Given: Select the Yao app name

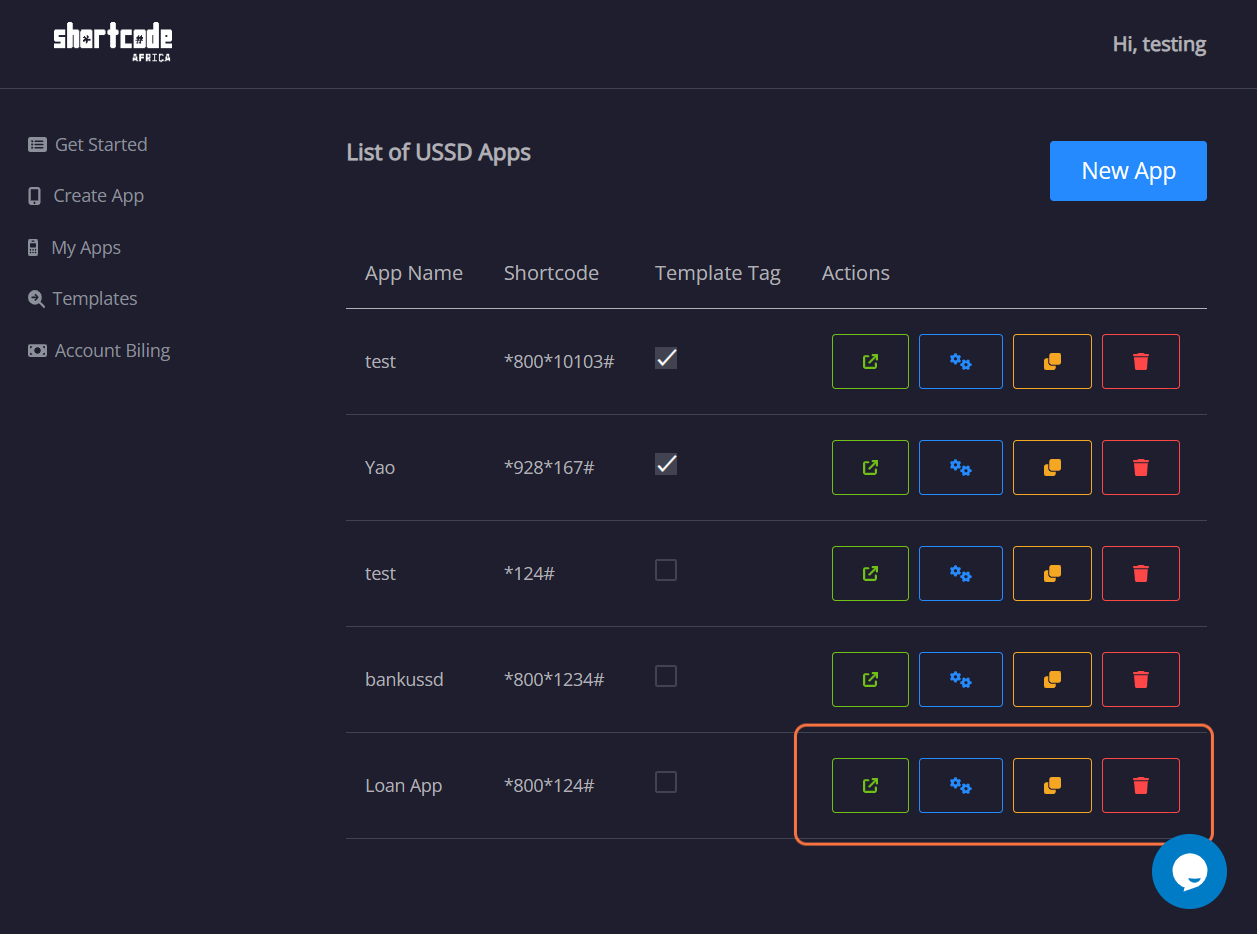Looking at the screenshot, I should (x=380, y=467).
